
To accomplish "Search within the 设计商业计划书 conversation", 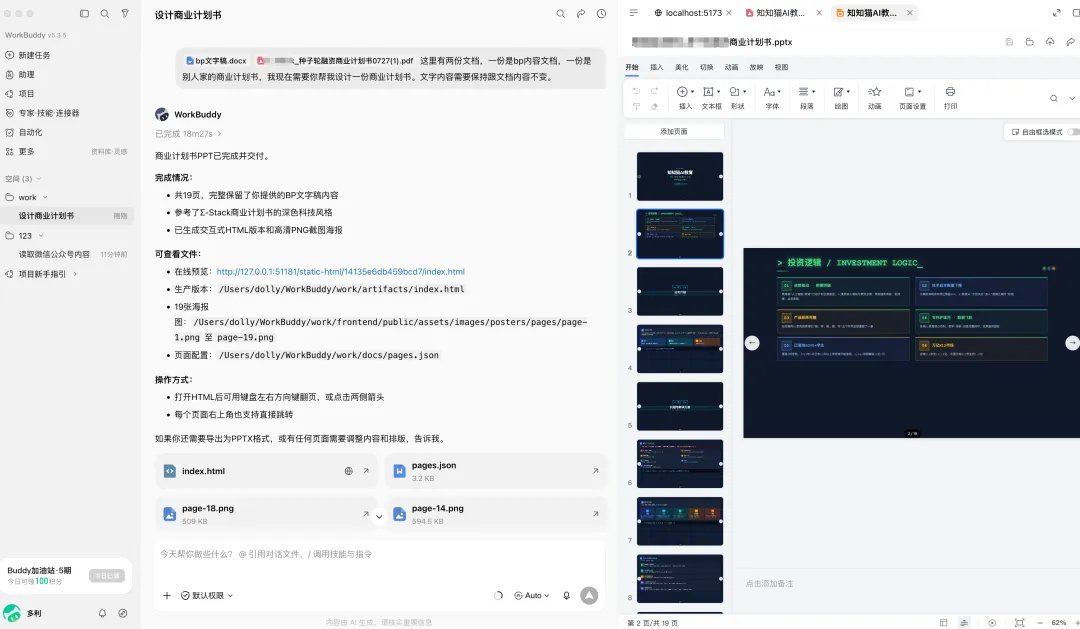I will click(x=561, y=14).
